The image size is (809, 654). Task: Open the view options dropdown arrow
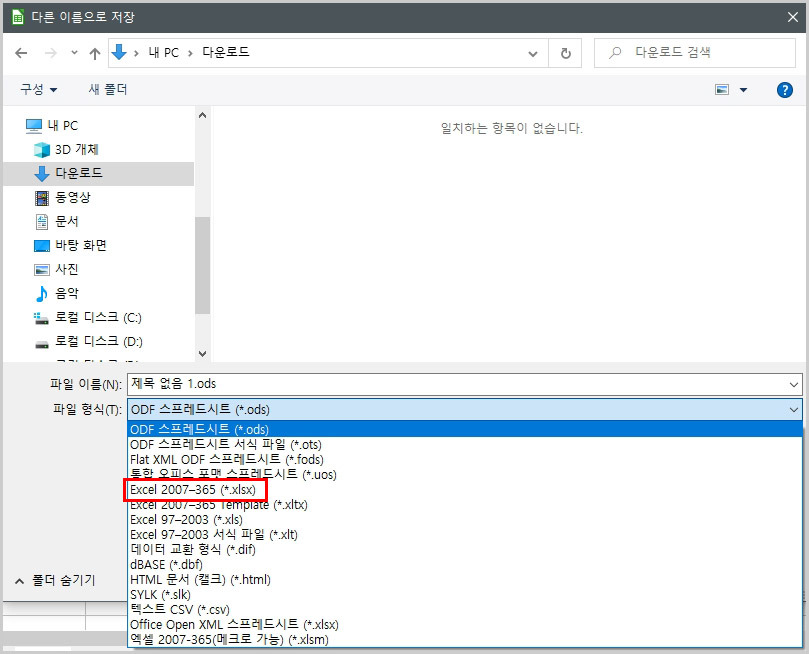click(x=741, y=89)
